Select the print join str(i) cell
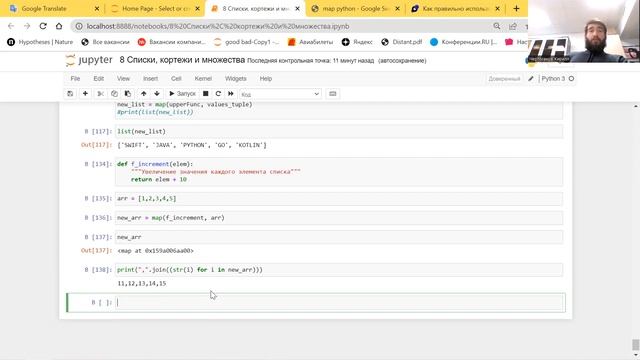 point(339,270)
